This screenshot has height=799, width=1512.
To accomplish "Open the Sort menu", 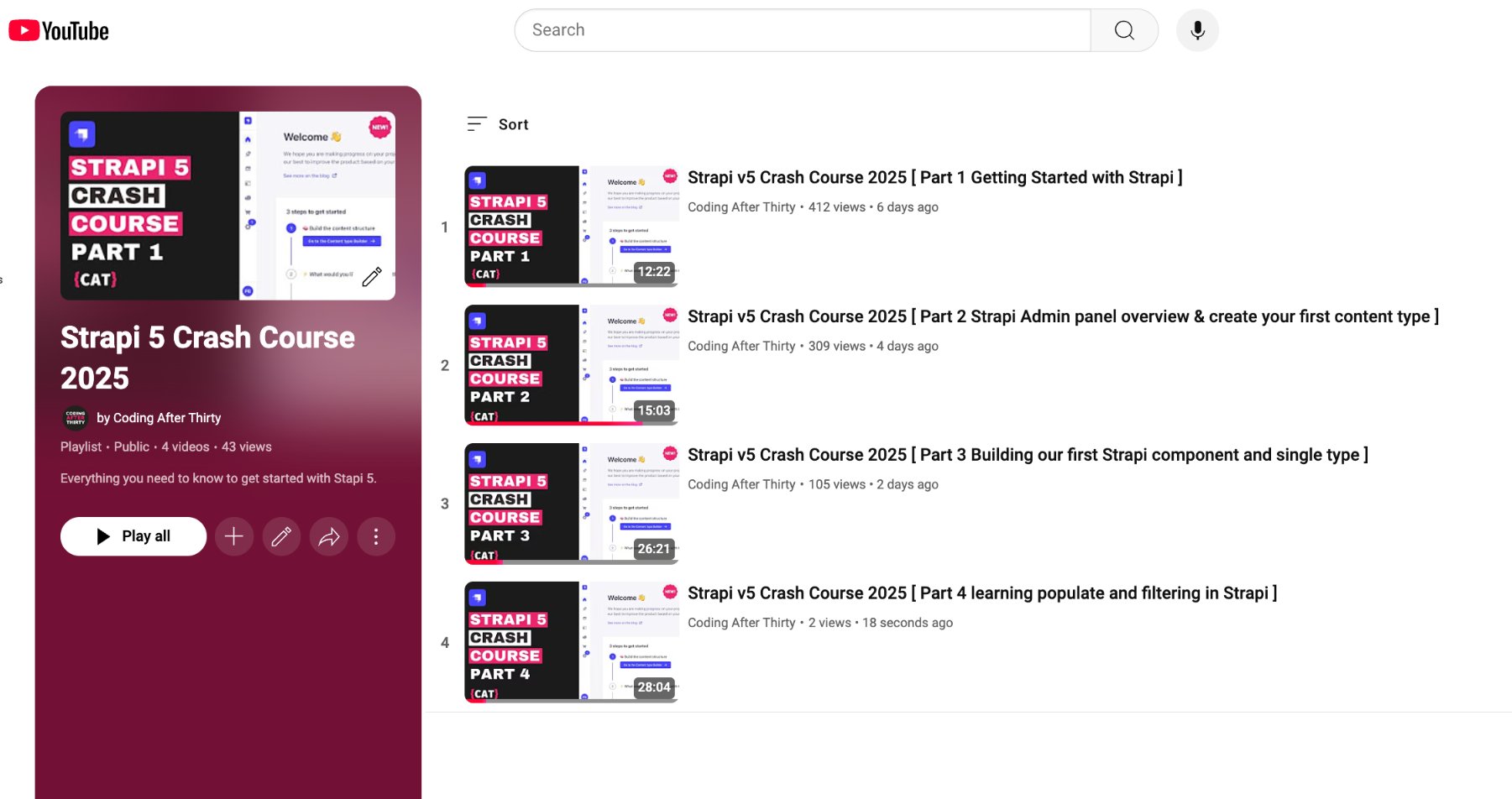I will click(498, 124).
